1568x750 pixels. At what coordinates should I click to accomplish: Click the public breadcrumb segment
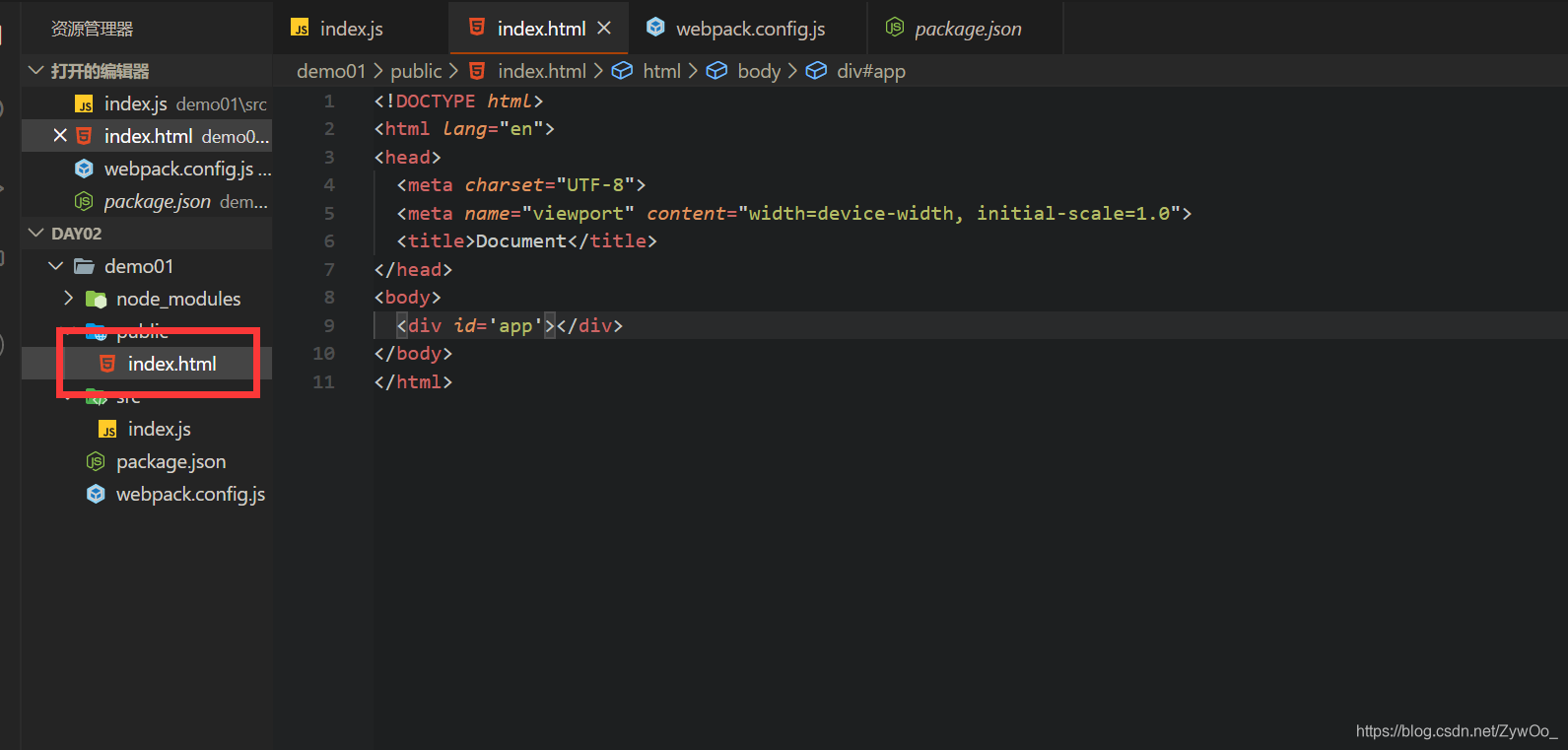click(x=416, y=71)
